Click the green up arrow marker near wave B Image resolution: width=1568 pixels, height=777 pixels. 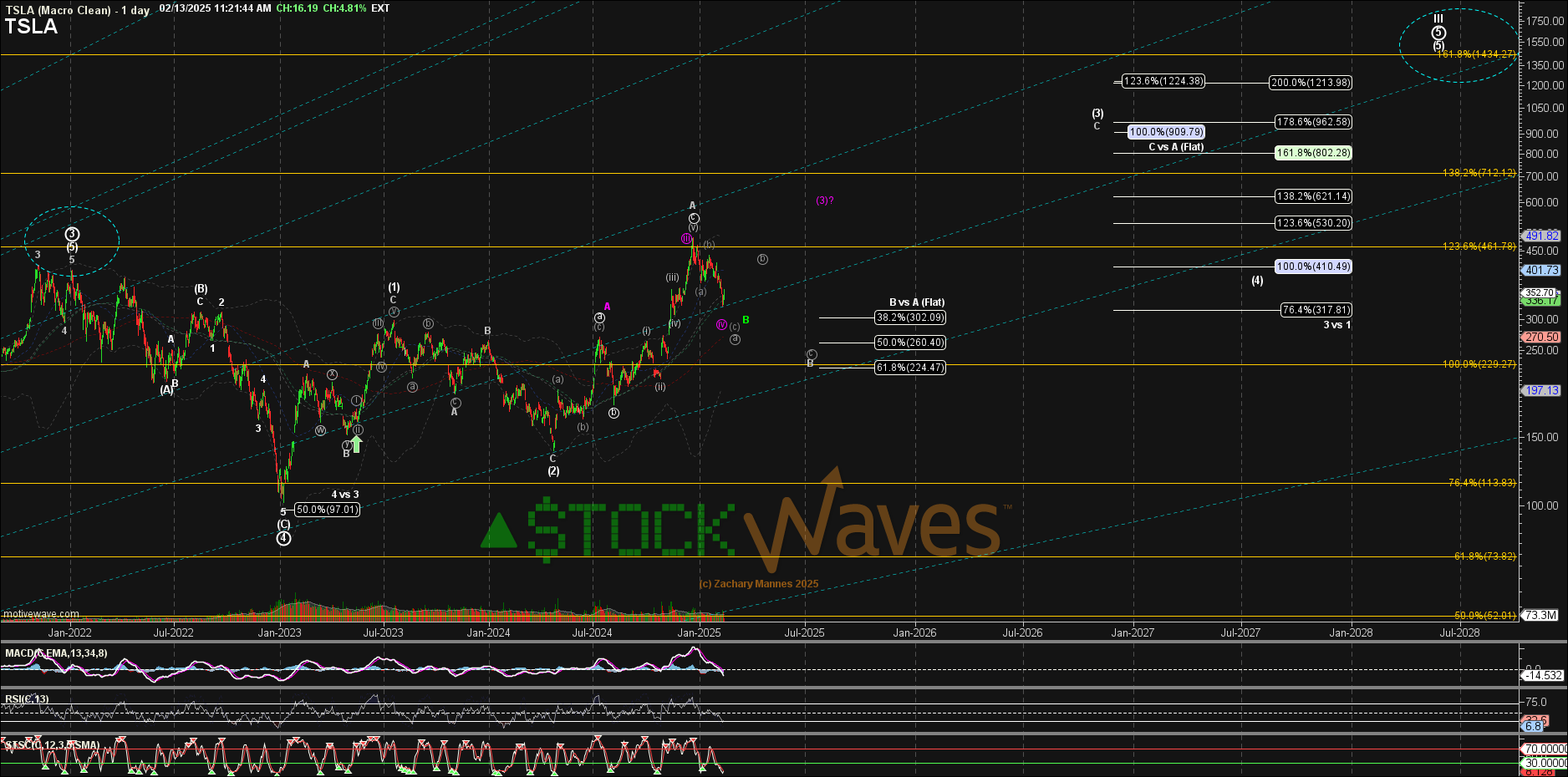[x=357, y=444]
